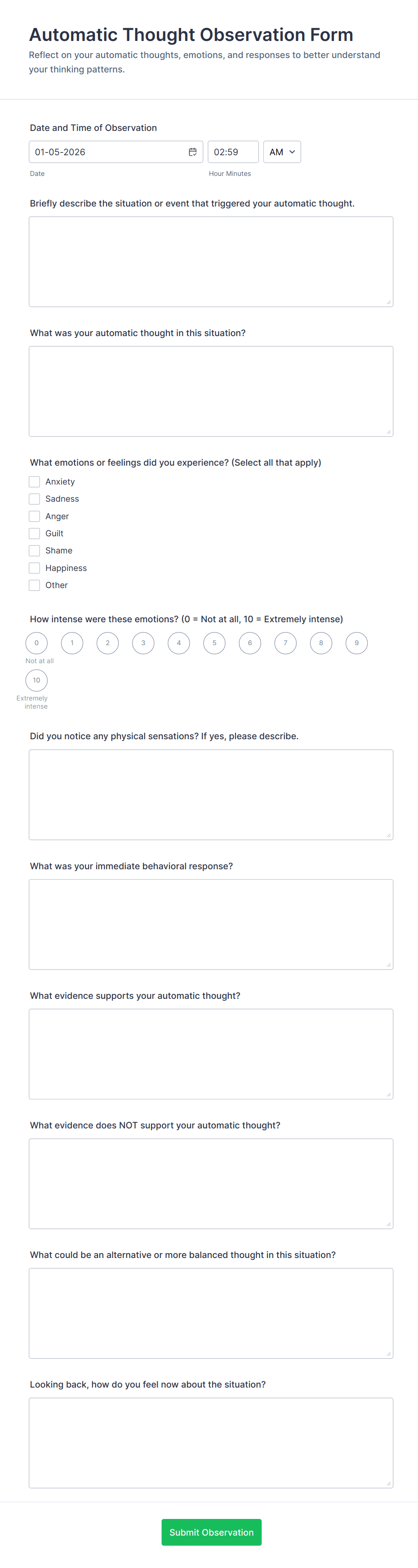
Task: Enable the Guilt checkbox
Action: (34, 533)
